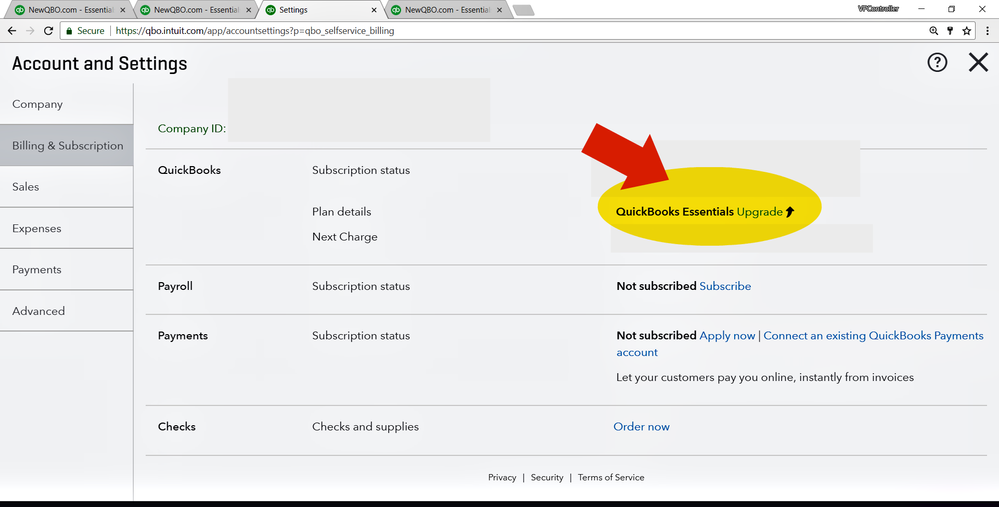Image resolution: width=999 pixels, height=507 pixels.
Task: Open the Terms of Service link
Action: click(611, 477)
